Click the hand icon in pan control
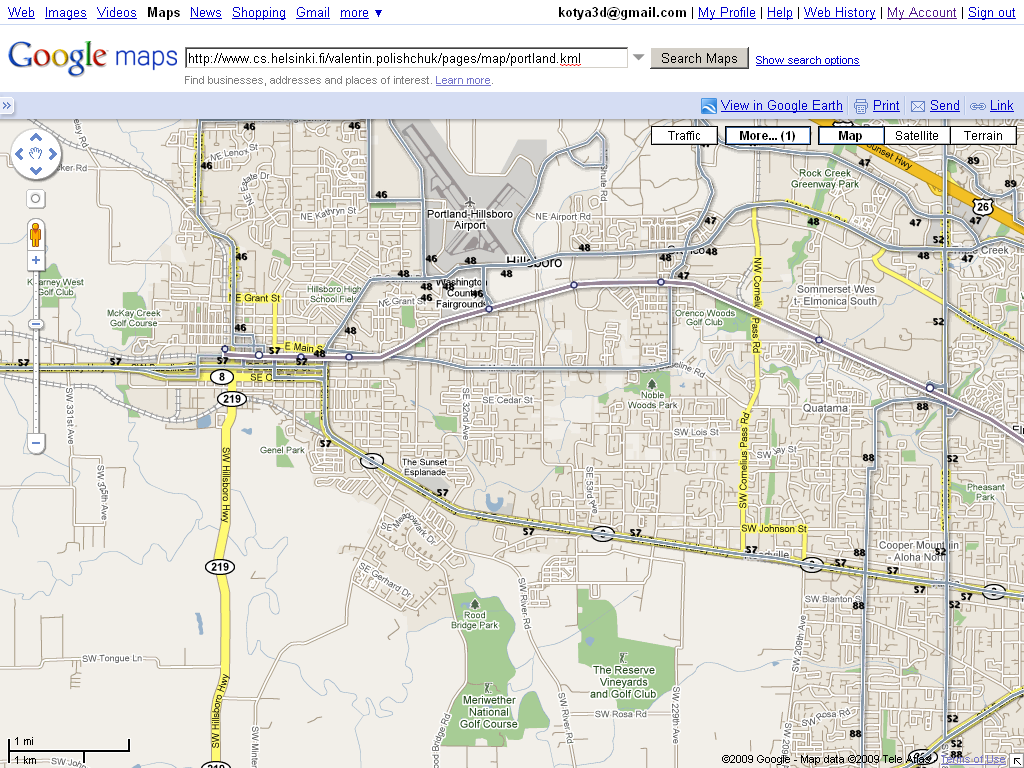 tap(36, 154)
